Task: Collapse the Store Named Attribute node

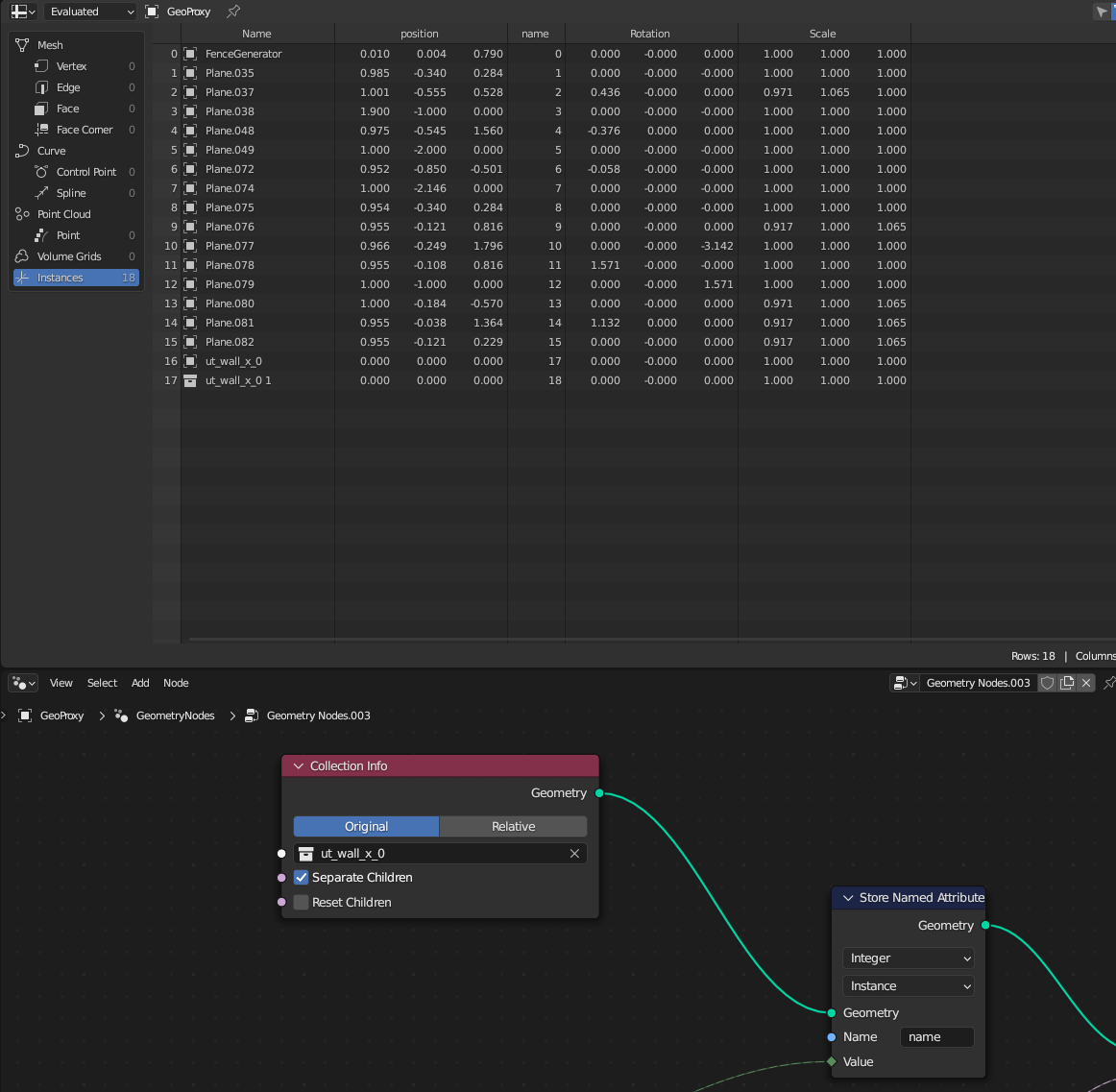Action: pos(848,898)
